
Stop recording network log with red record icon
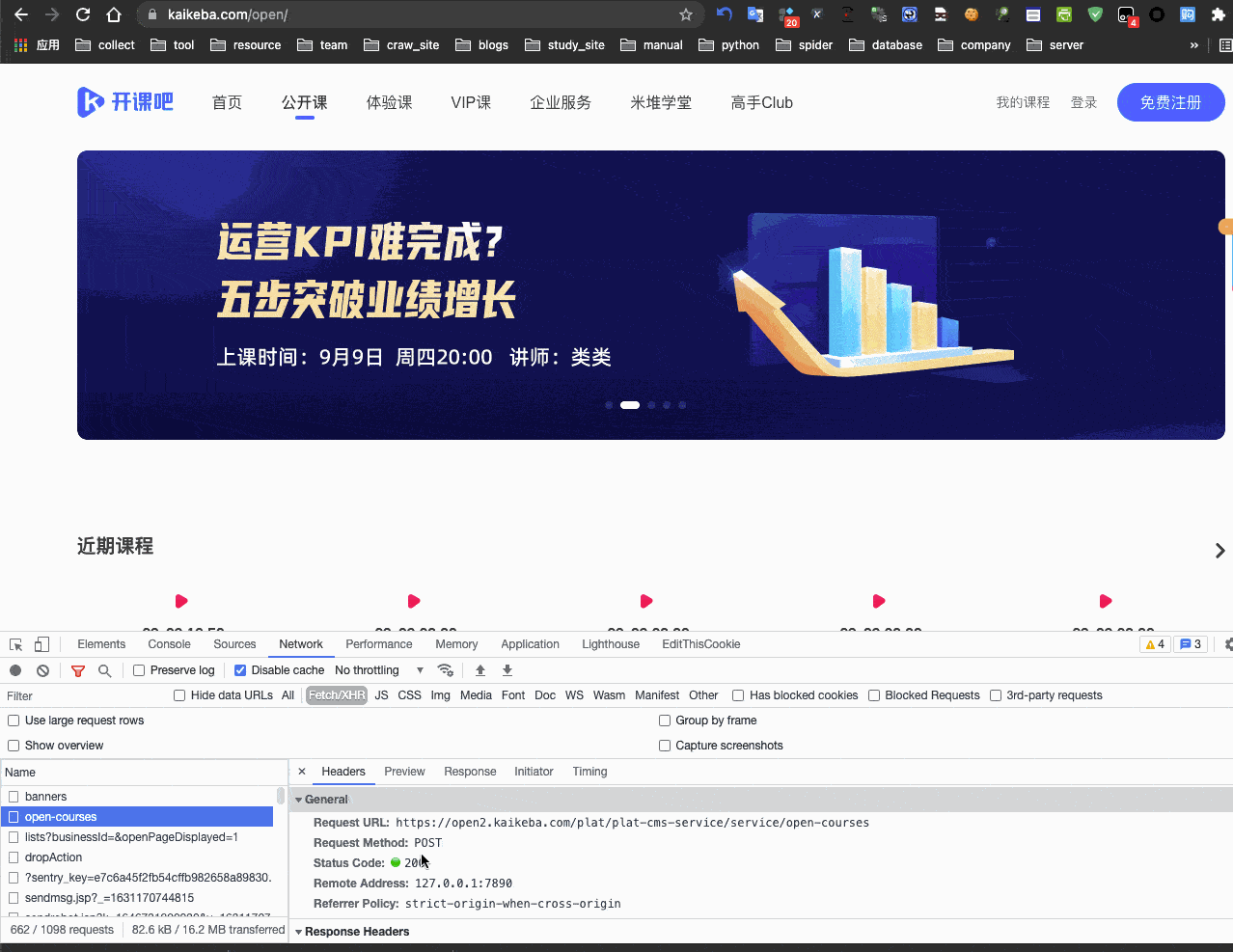coord(15,670)
